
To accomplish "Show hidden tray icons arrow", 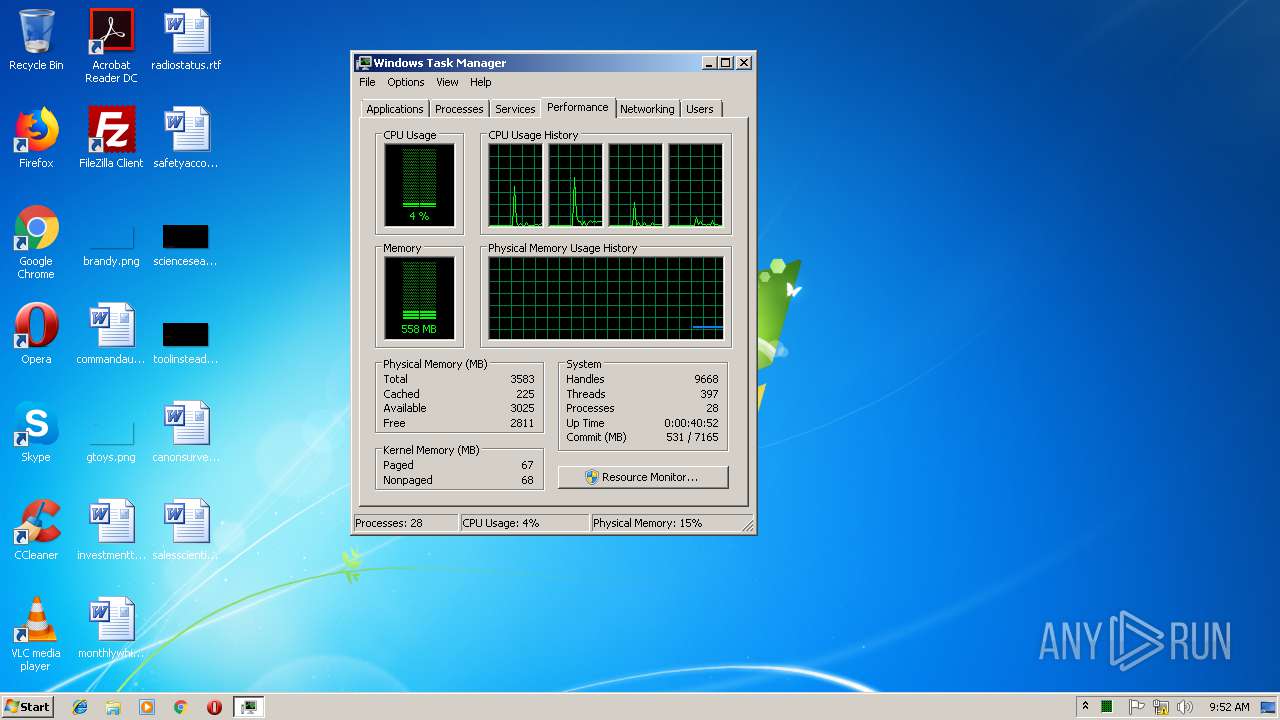I will (1085, 706).
